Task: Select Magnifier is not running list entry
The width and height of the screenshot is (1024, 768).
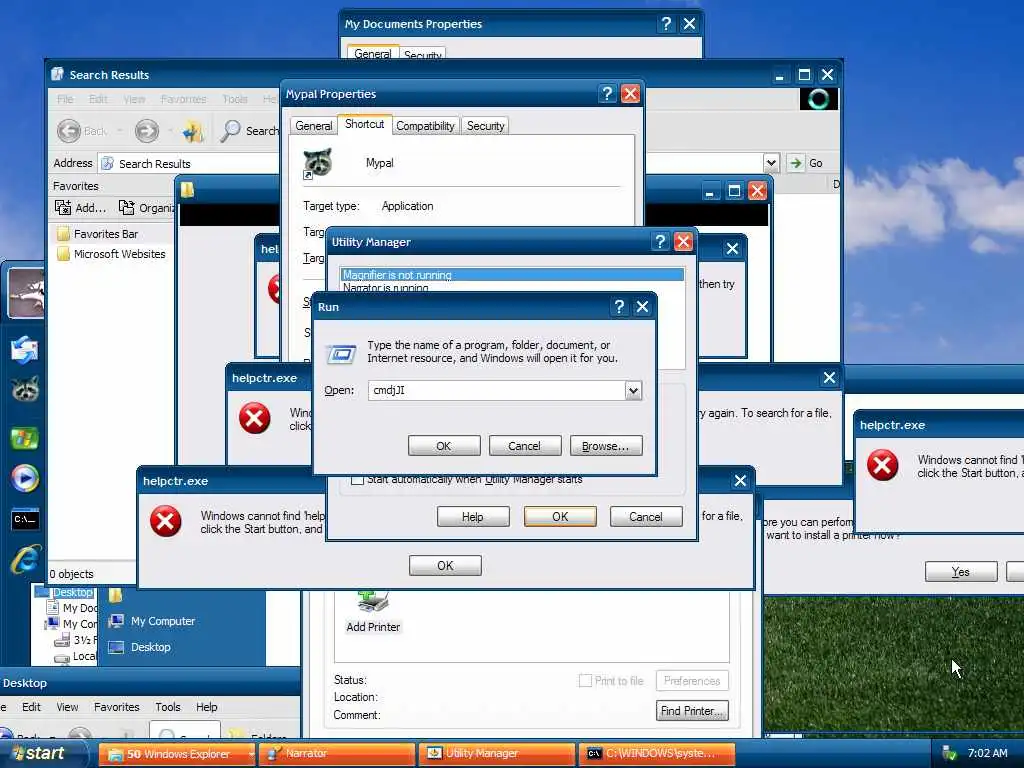Action: tap(511, 275)
